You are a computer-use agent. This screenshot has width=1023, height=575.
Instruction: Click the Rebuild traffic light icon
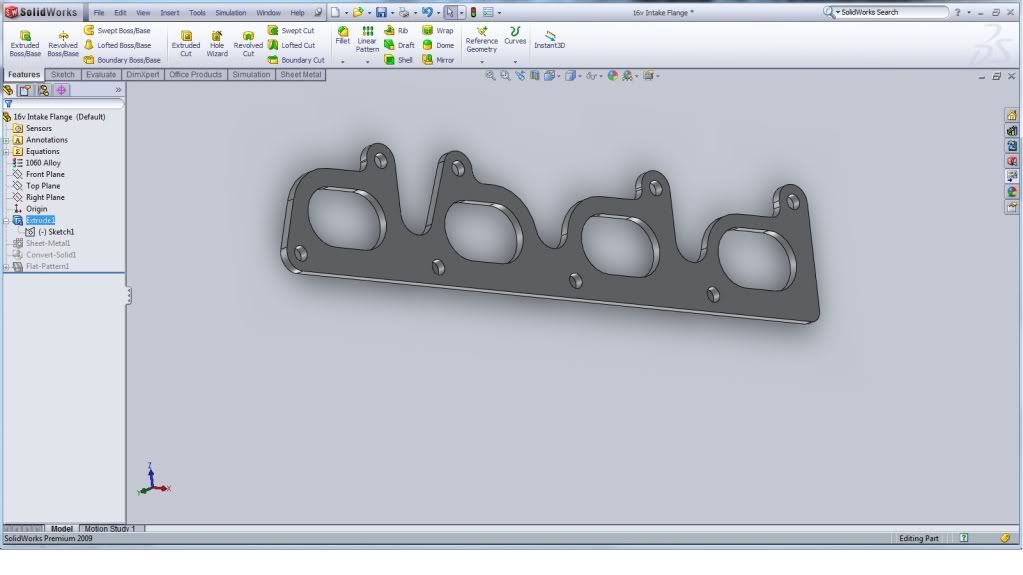(474, 12)
